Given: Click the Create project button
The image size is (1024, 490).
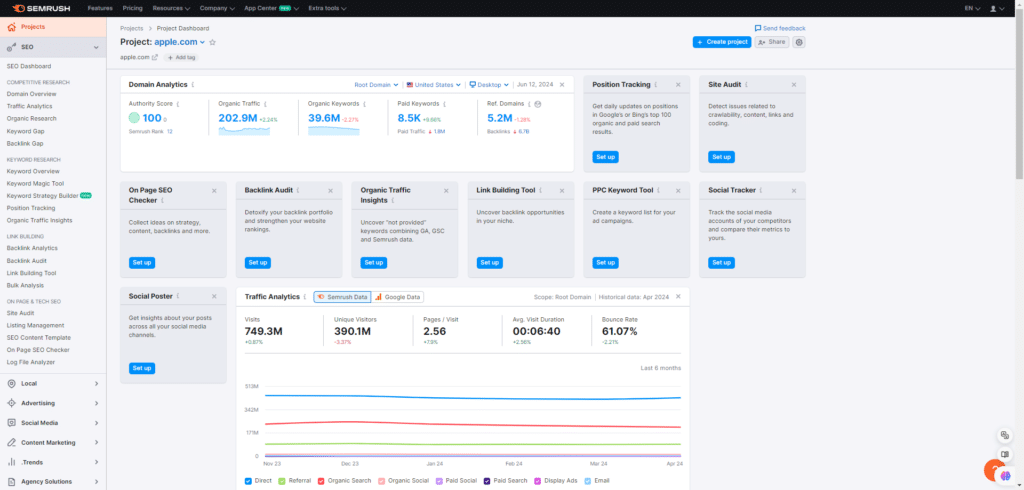Looking at the screenshot, I should tap(721, 42).
